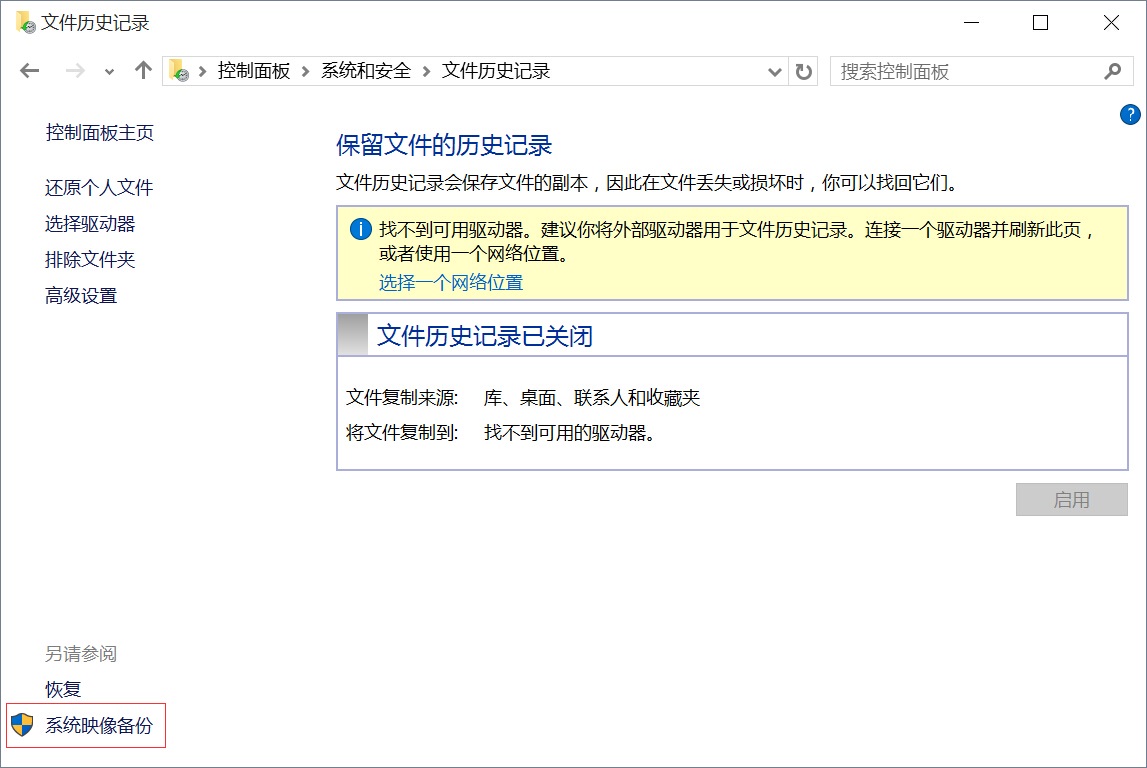The image size is (1147, 768).
Task: Click the shield icon beside 系统映像备份
Action: tap(20, 726)
